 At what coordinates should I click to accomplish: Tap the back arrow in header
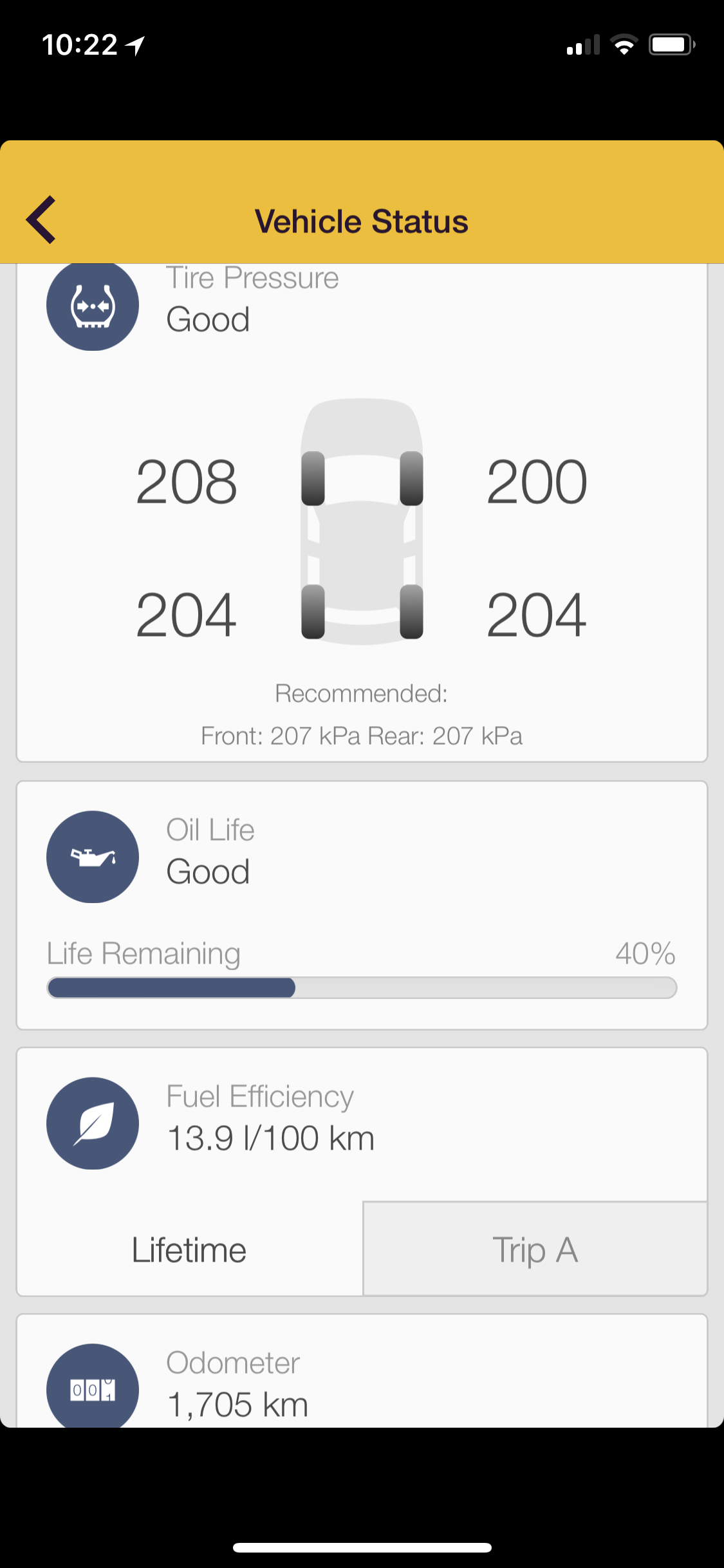coord(41,220)
